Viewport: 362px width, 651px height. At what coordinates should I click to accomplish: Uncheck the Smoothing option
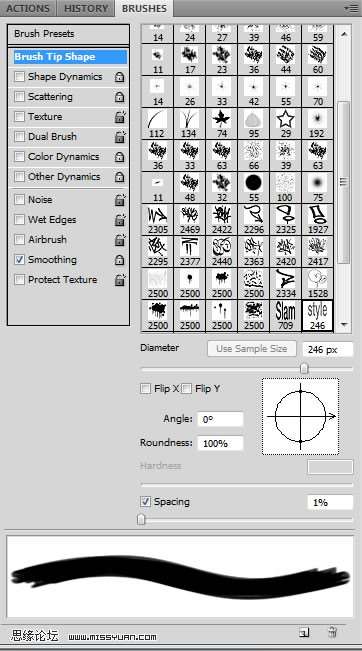(19, 260)
